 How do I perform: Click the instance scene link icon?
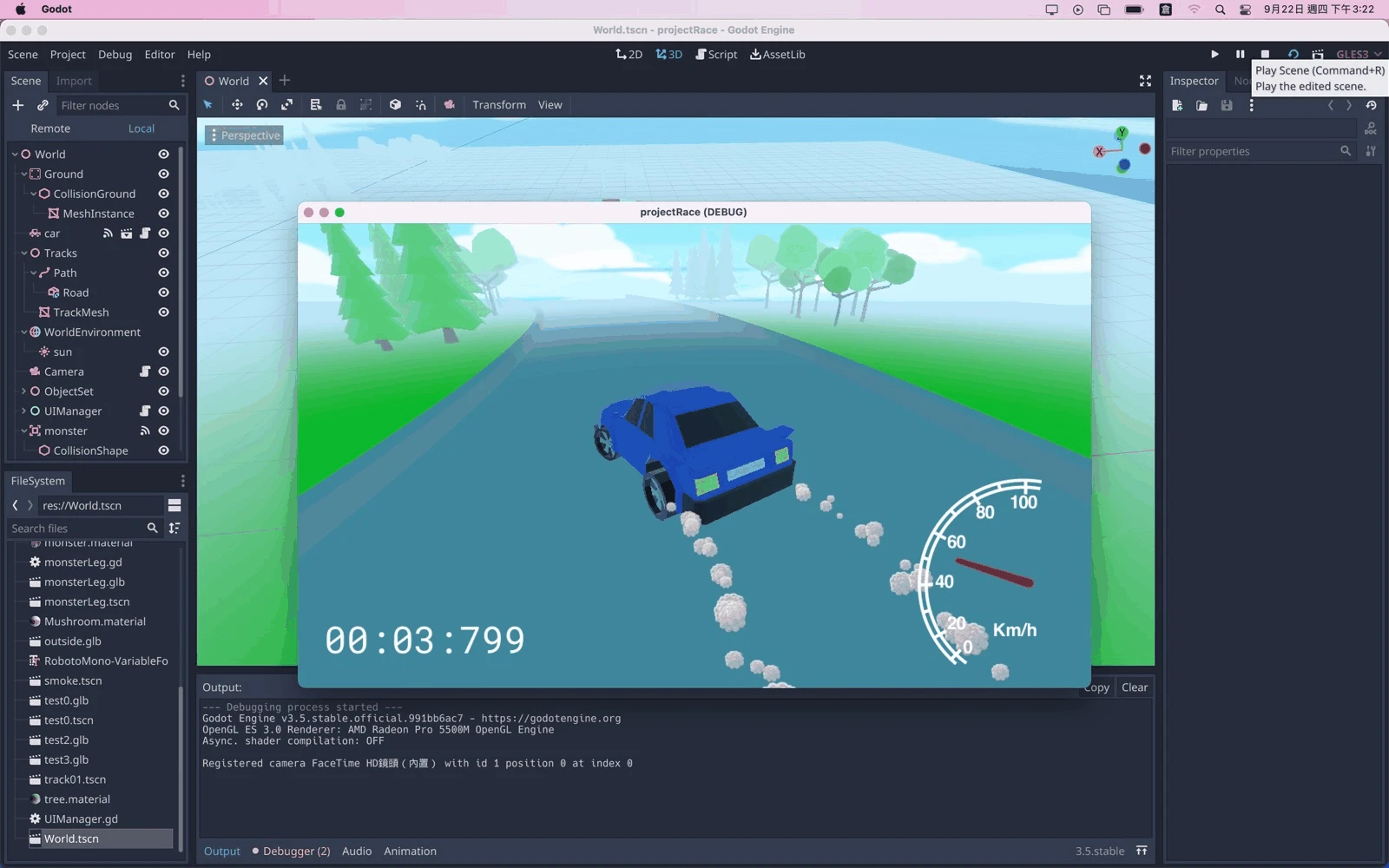[x=43, y=105]
